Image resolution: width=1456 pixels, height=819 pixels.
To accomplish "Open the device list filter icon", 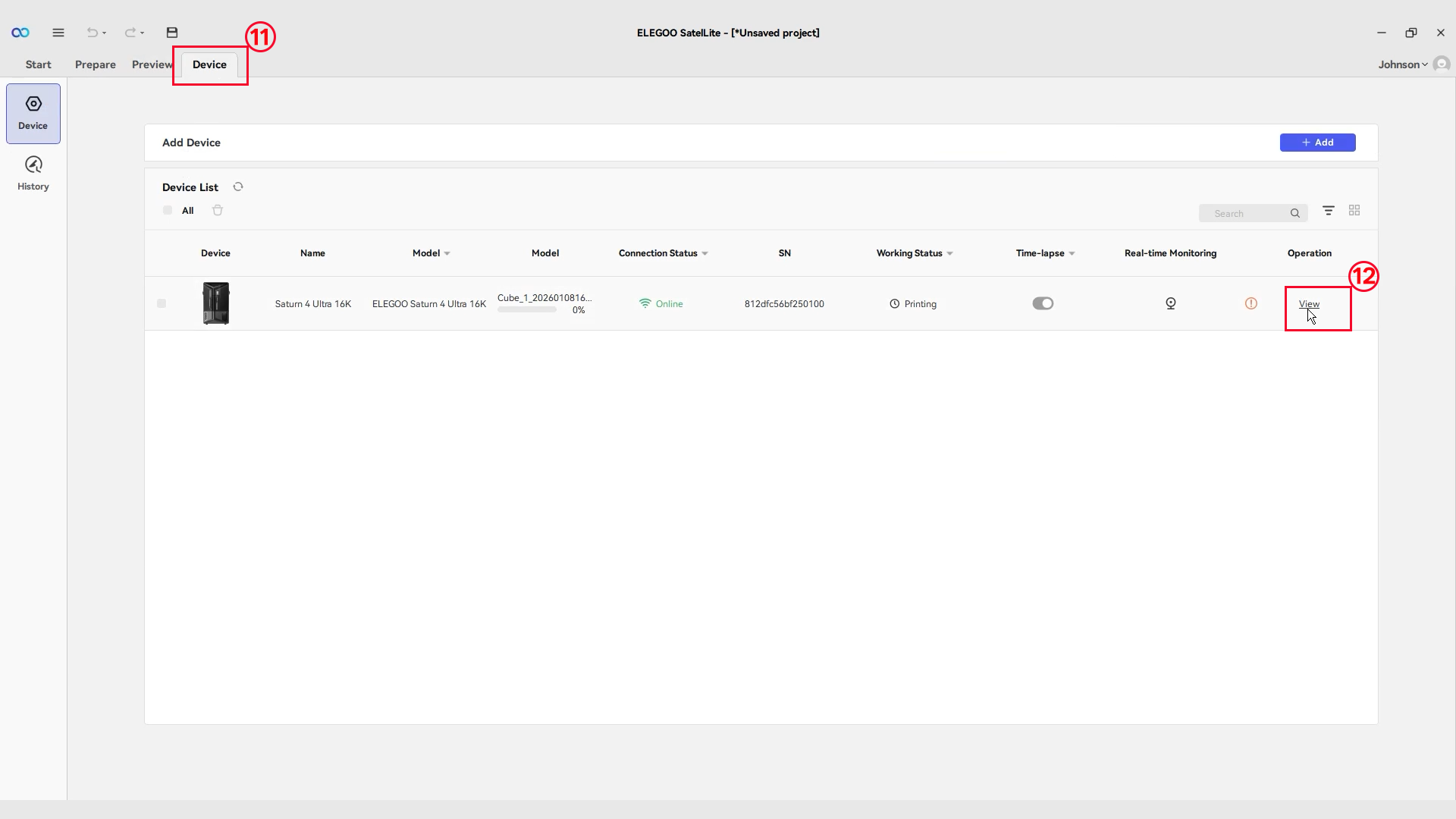I will pos(1329,210).
